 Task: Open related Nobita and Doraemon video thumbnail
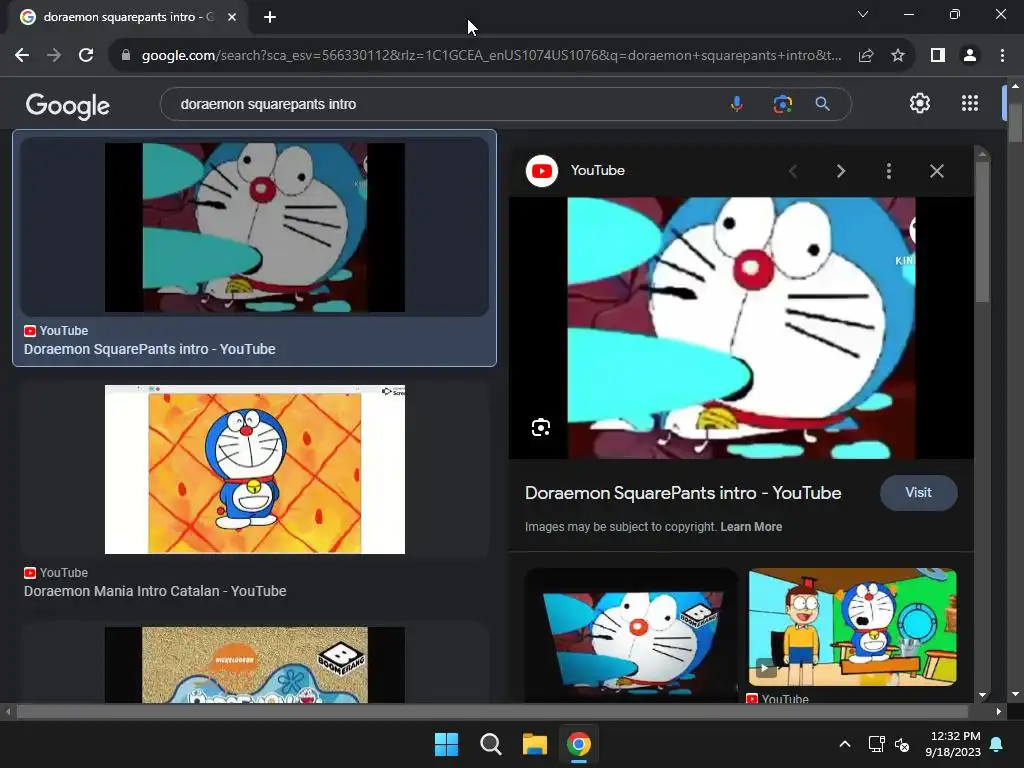pyautogui.click(x=853, y=627)
